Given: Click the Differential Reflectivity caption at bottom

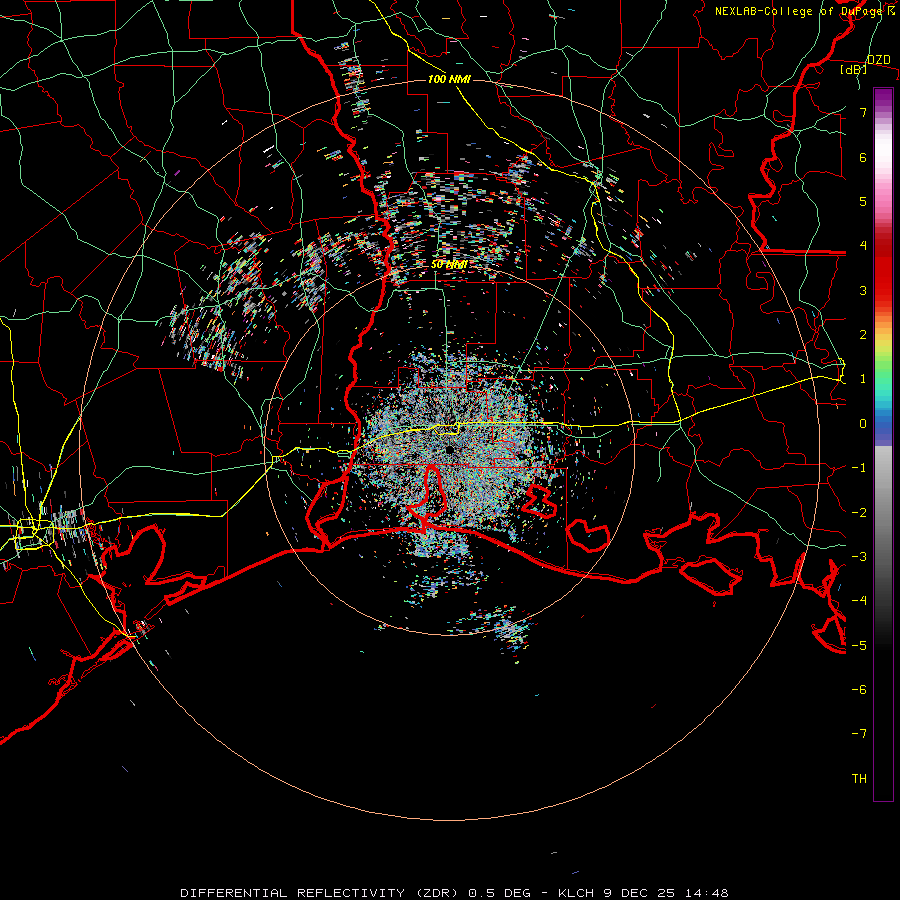Looking at the screenshot, I should tap(454, 893).
